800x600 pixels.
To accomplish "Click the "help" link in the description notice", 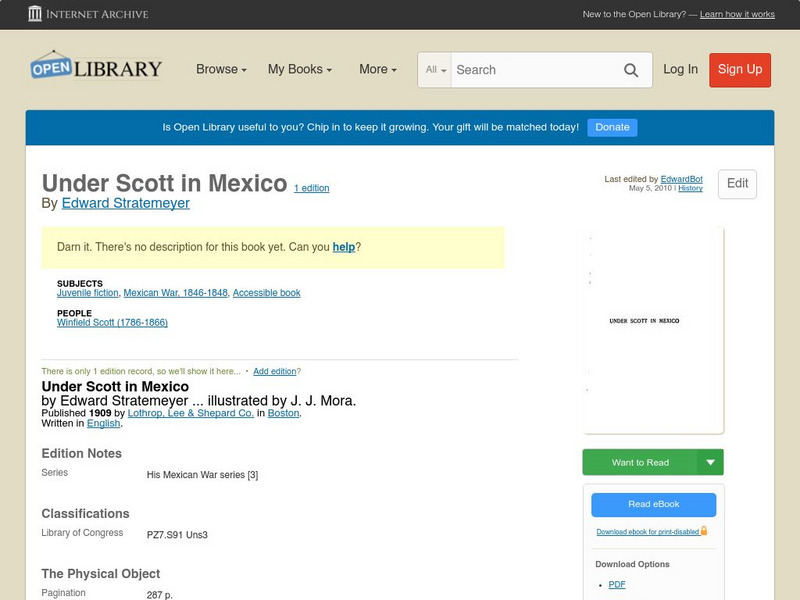I will (343, 246).
